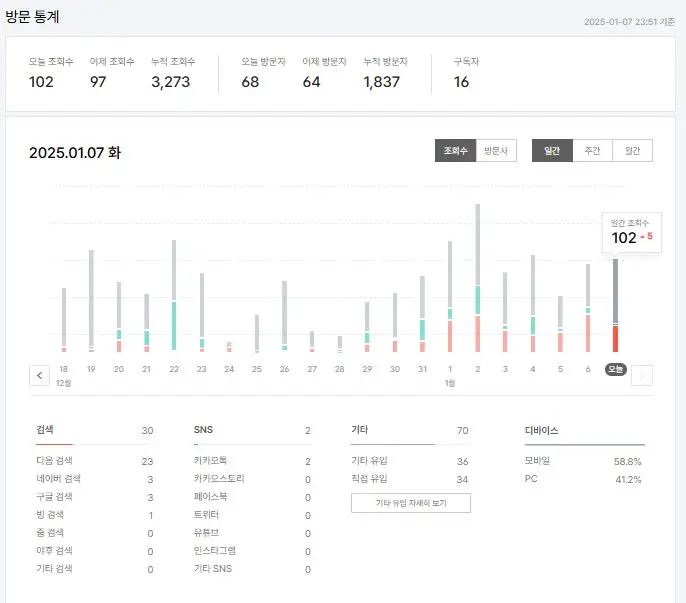The width and height of the screenshot is (686, 603).
Task: Click the 빙 검색 row
Action: pos(94,515)
